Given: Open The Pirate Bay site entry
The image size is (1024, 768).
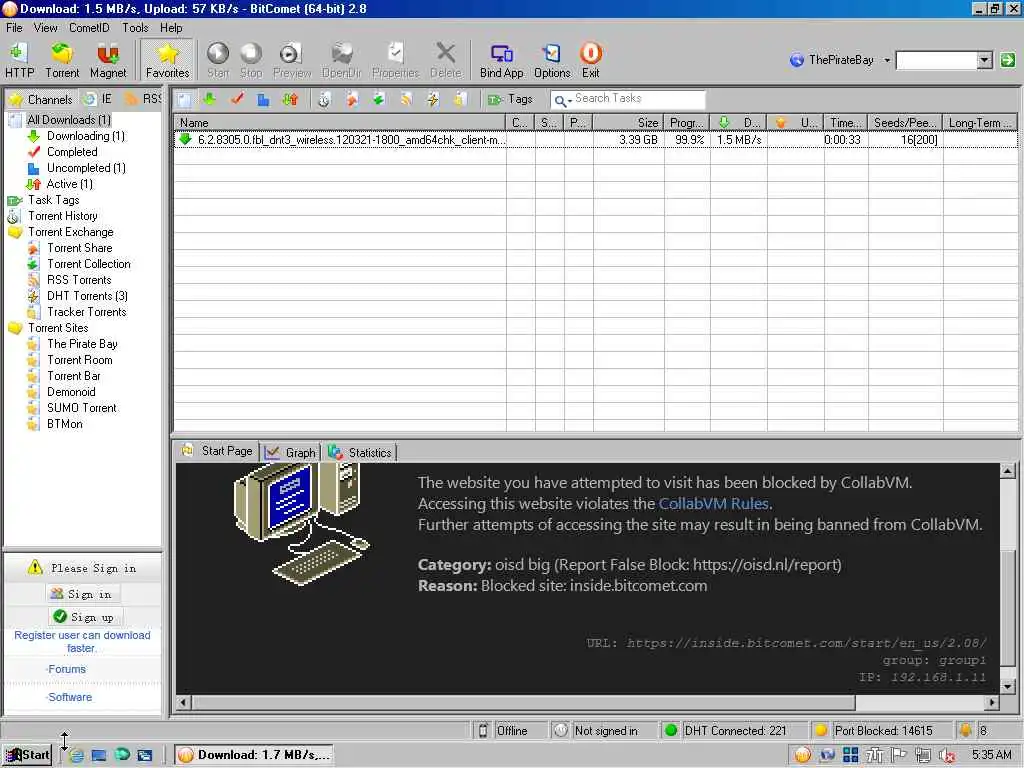Looking at the screenshot, I should (x=82, y=344).
